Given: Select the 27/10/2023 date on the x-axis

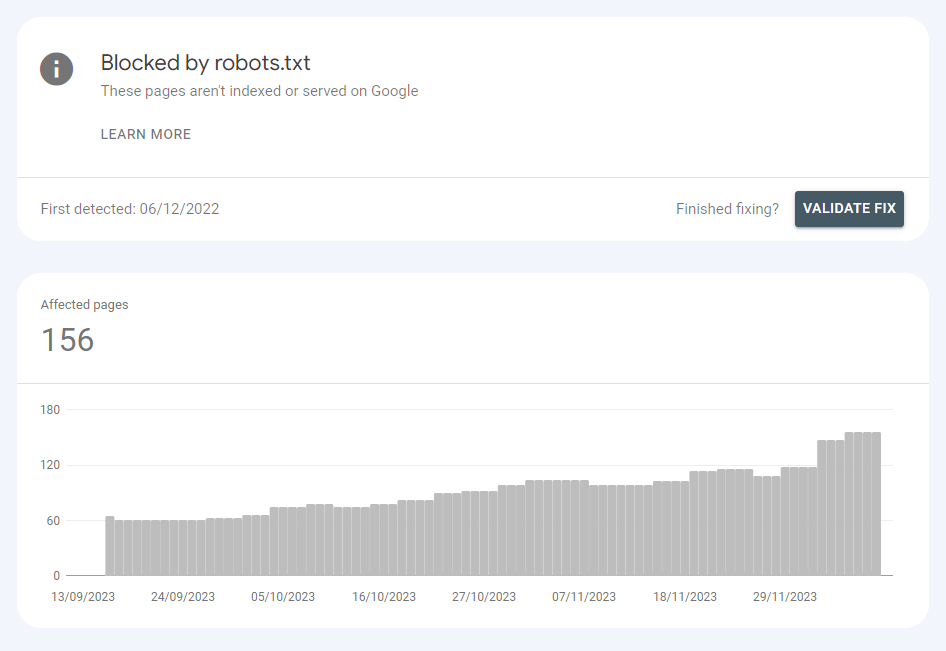Looking at the screenshot, I should (x=484, y=595).
